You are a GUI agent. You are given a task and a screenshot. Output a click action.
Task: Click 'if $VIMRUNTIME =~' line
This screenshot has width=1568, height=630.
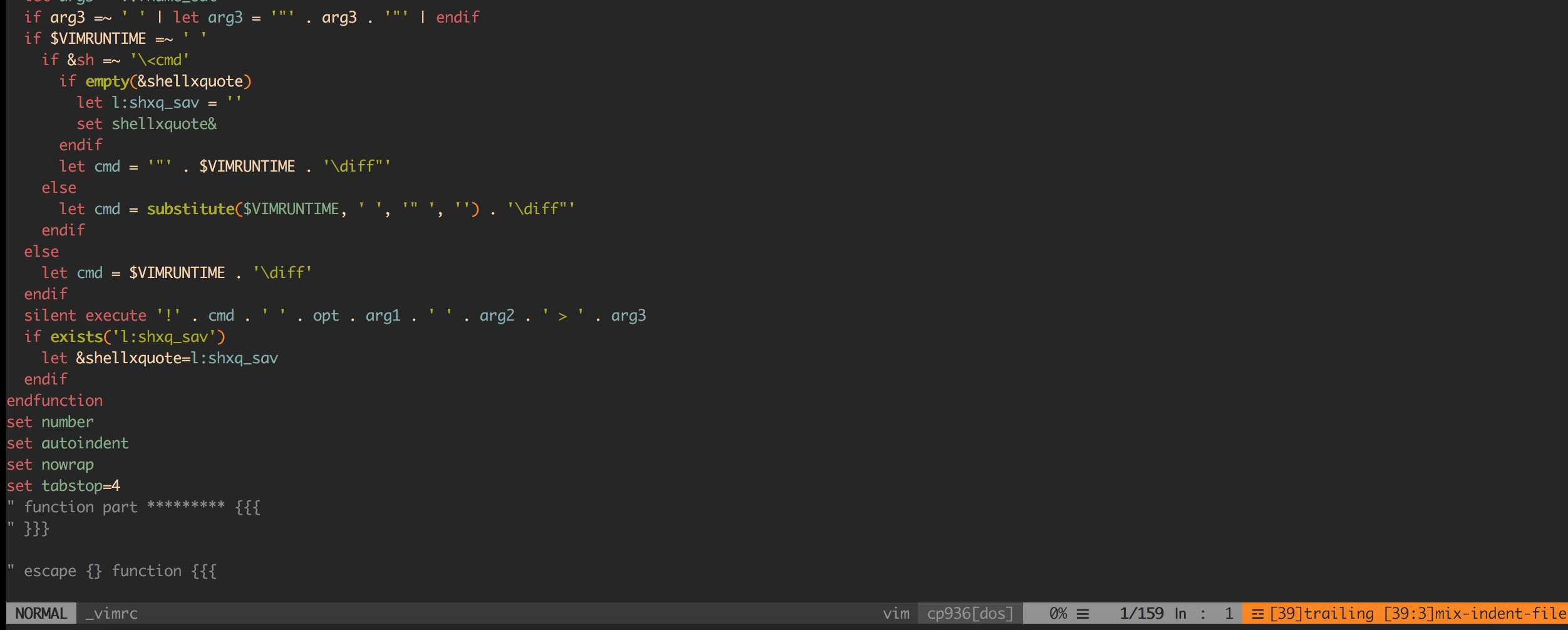coord(115,38)
